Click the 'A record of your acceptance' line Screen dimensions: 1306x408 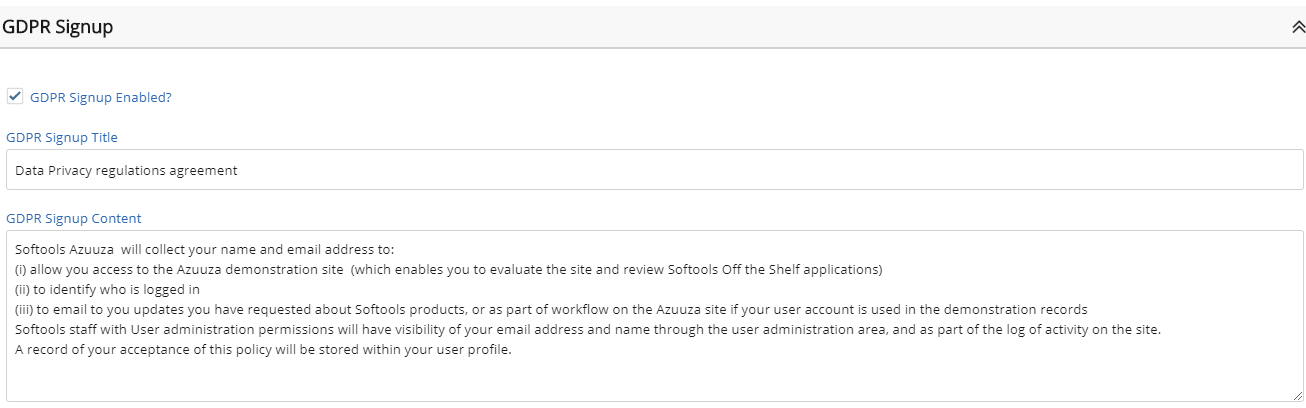pyautogui.click(x=264, y=350)
